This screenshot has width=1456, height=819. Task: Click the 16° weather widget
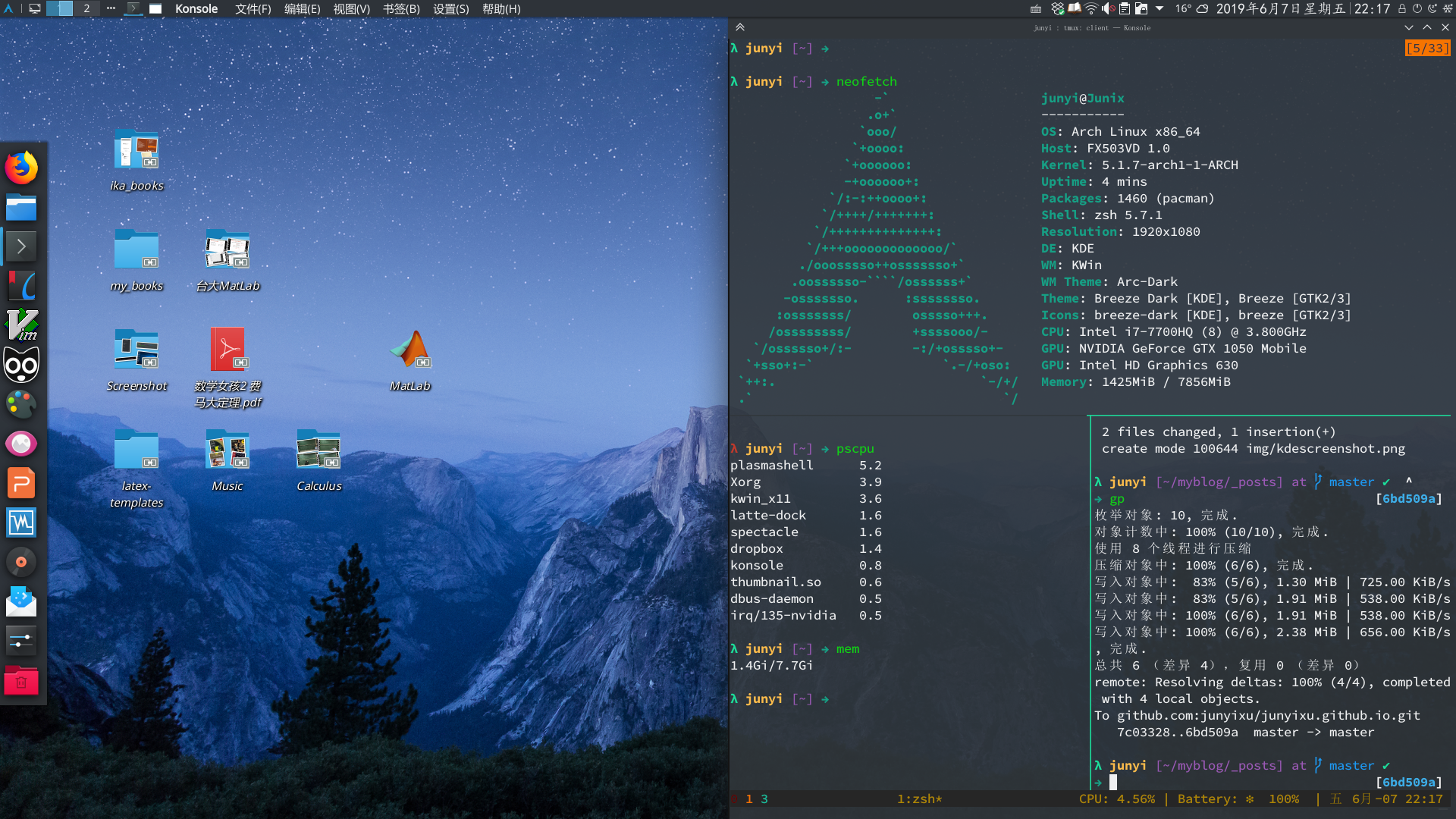[1191, 9]
